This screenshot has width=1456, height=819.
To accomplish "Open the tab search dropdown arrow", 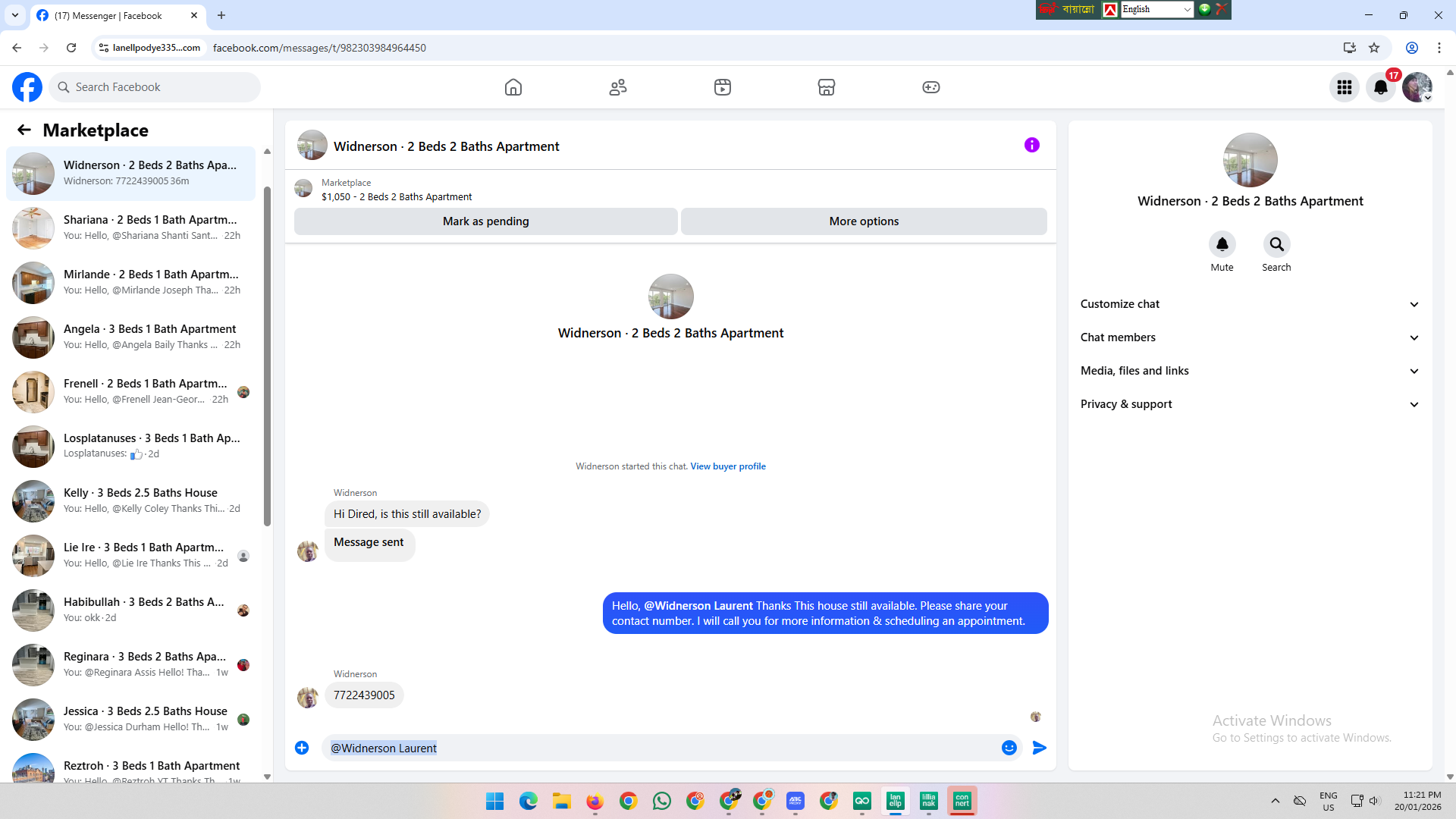I will pos(15,15).
